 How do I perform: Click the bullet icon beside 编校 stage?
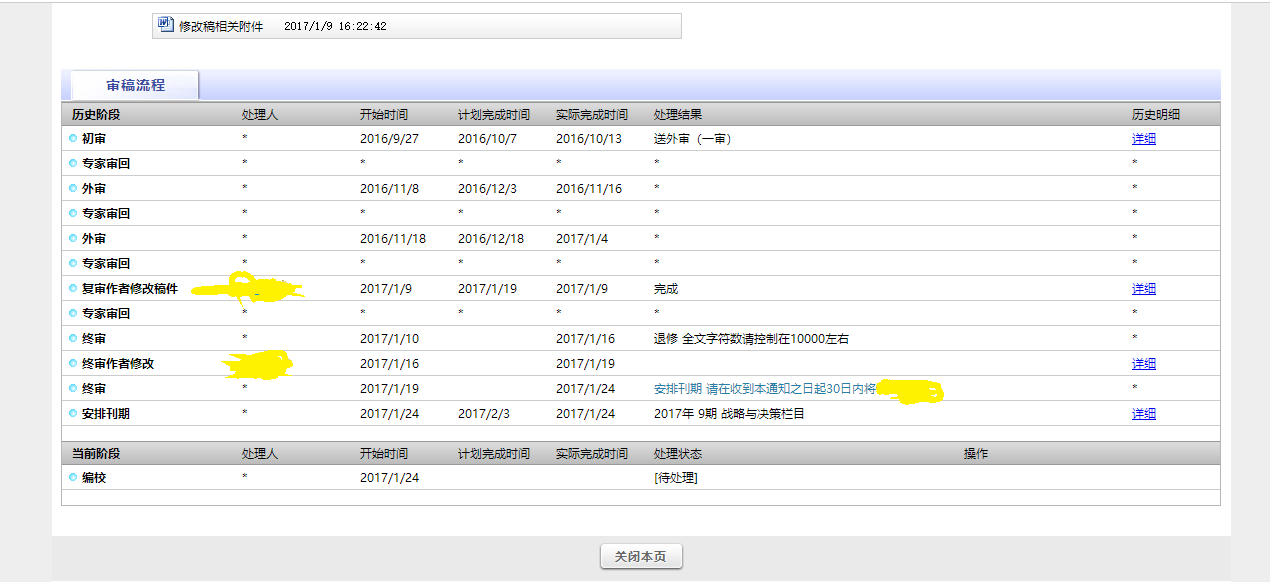pos(73,478)
